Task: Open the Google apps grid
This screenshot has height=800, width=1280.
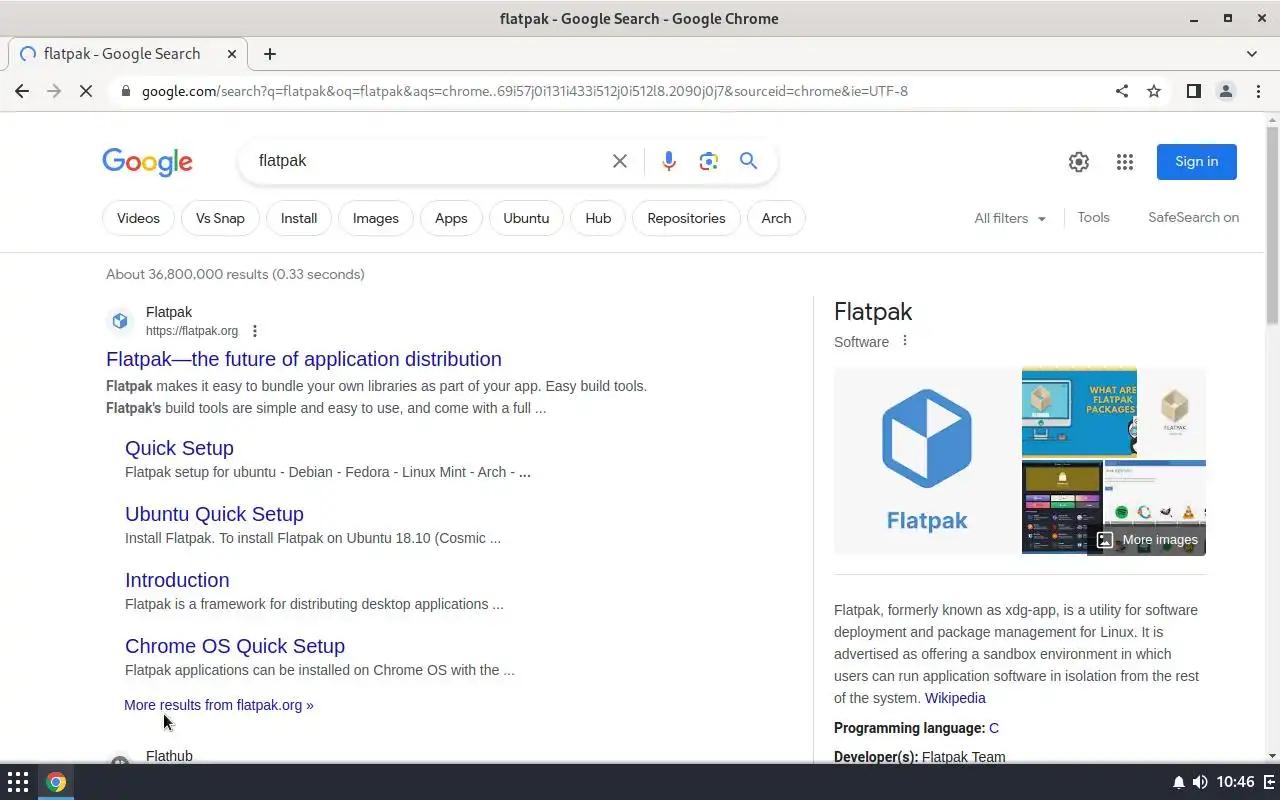Action: tap(1125, 162)
